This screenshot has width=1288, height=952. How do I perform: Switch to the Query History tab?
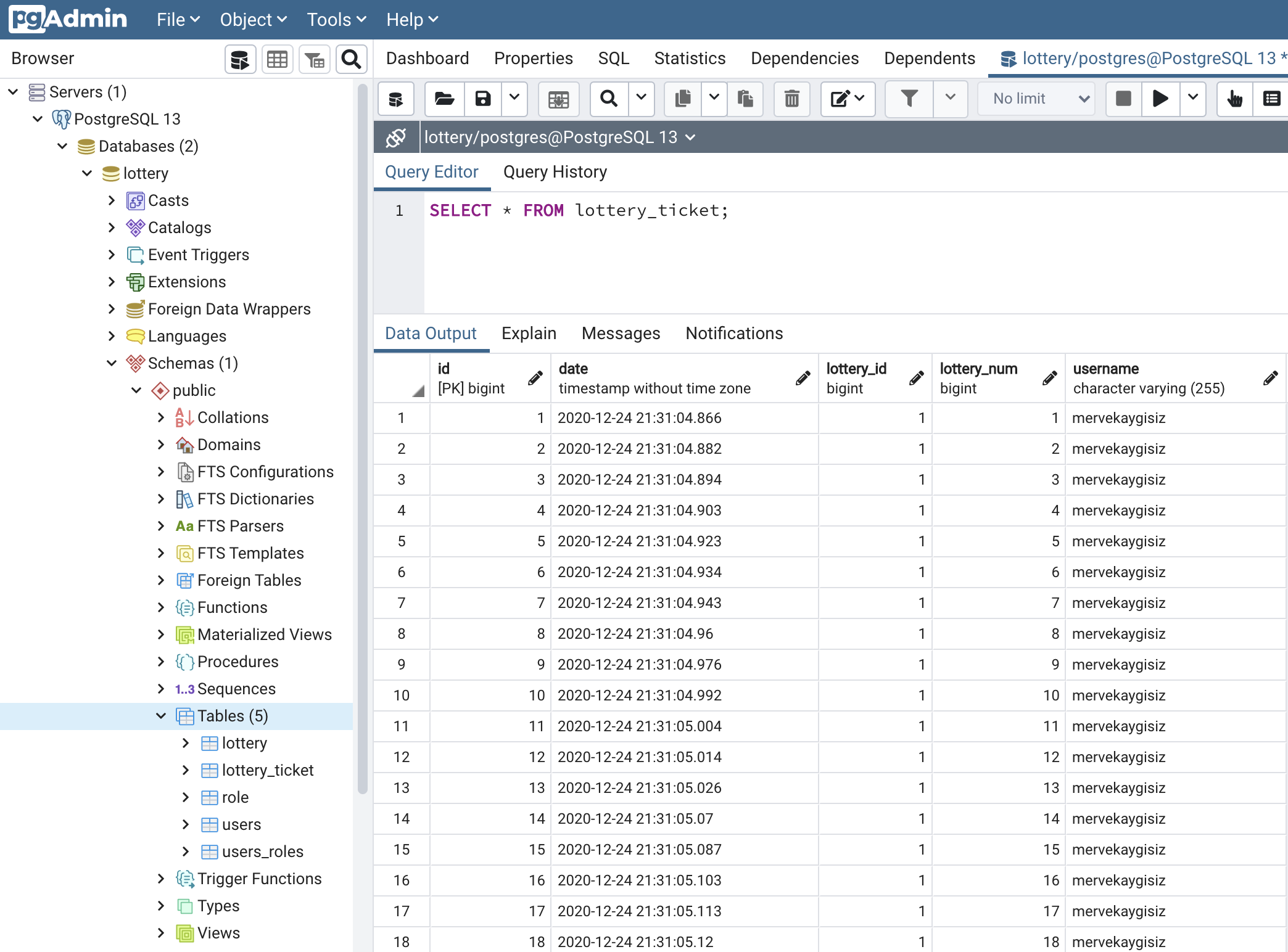(x=556, y=172)
